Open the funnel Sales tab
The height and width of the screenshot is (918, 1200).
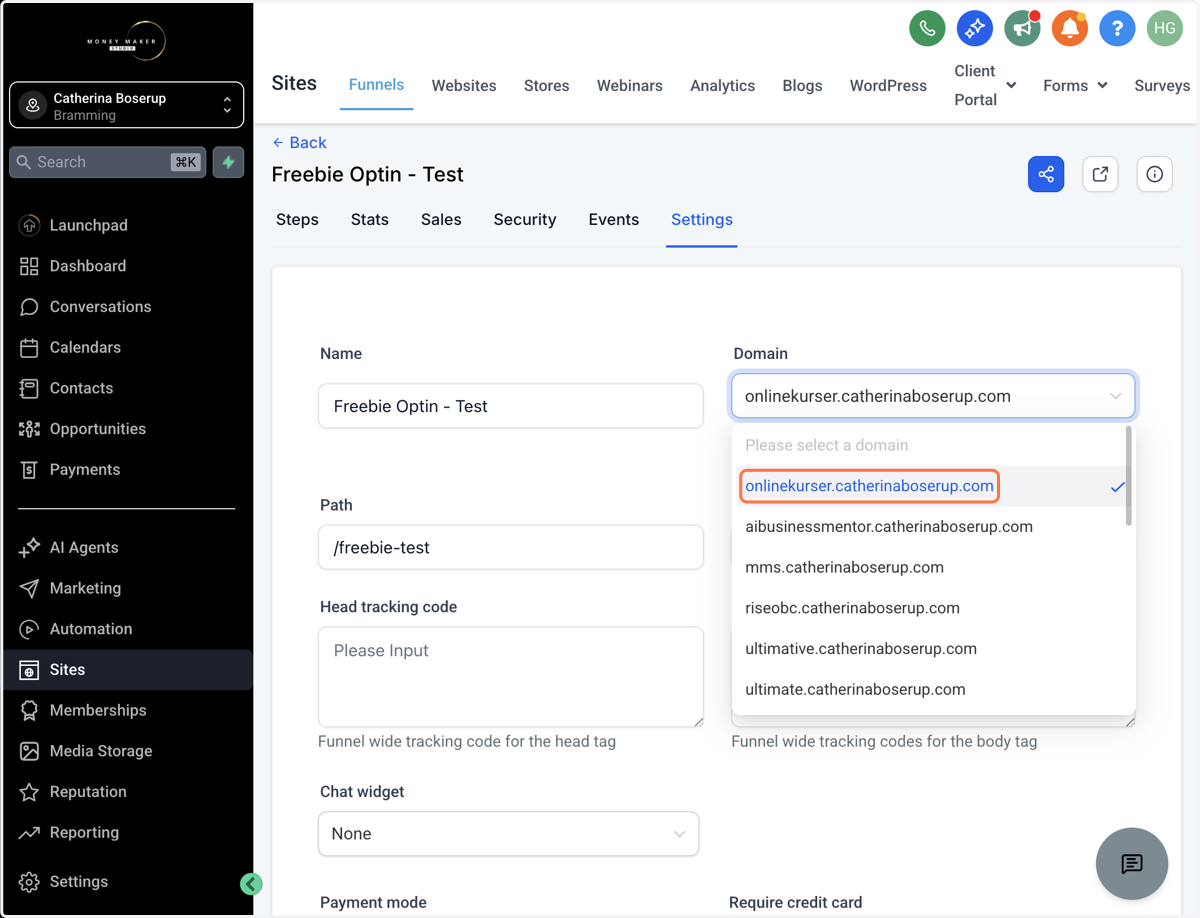pos(441,220)
